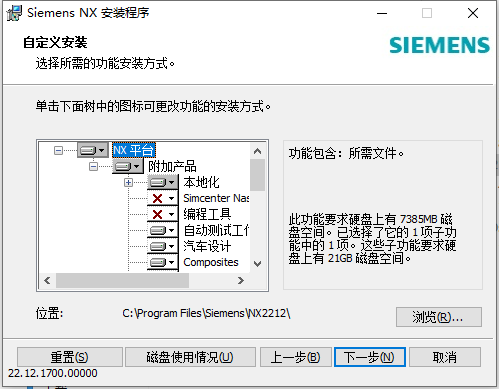This screenshot has height=389, width=499.
Task: Select the 本地化 tree item
Action: (201, 182)
